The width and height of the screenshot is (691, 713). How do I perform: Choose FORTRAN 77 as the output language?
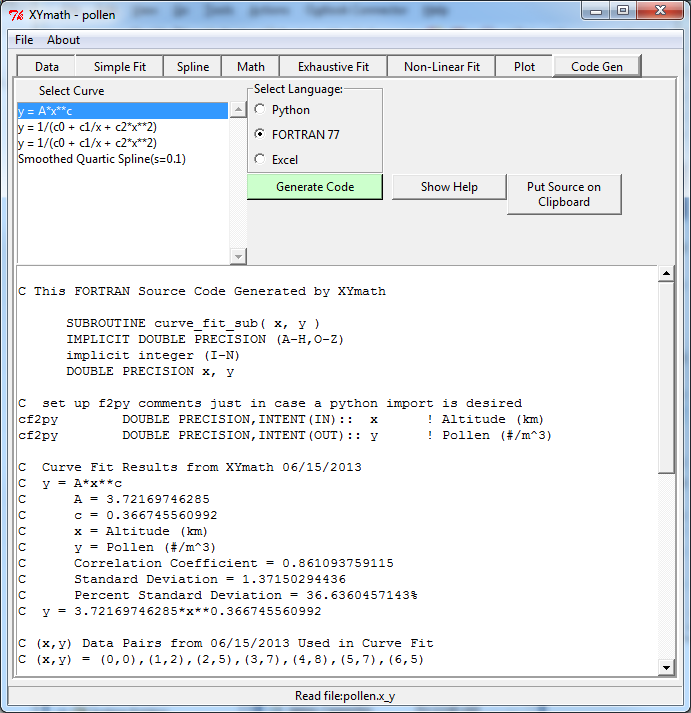pyautogui.click(x=261, y=134)
